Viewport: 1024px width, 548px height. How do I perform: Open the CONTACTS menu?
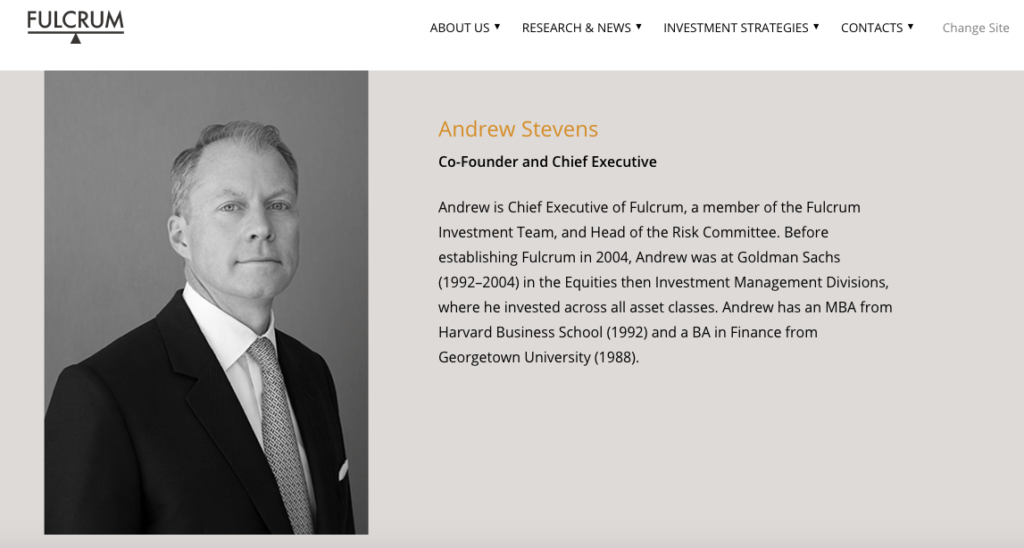point(871,28)
